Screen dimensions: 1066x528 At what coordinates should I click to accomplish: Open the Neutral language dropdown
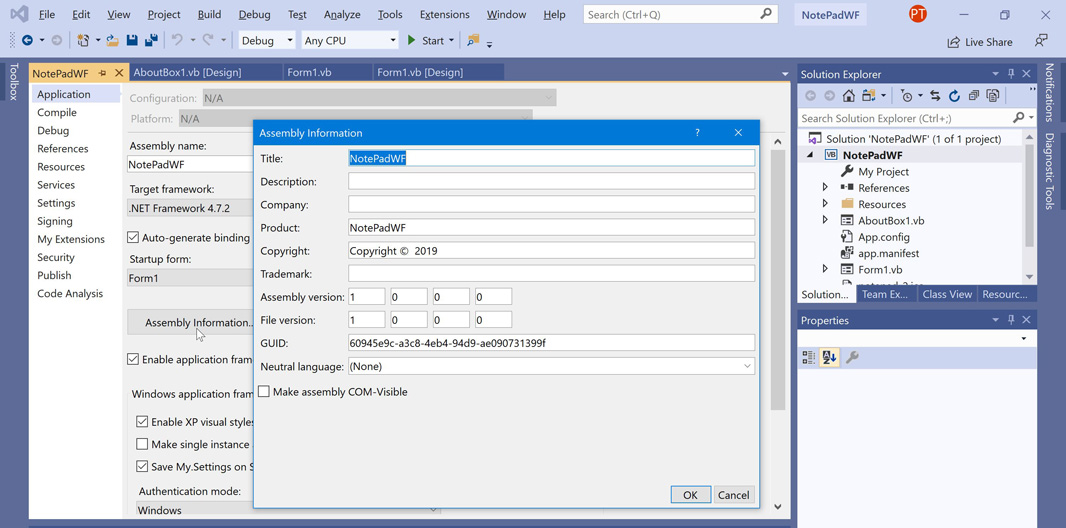[x=746, y=366]
